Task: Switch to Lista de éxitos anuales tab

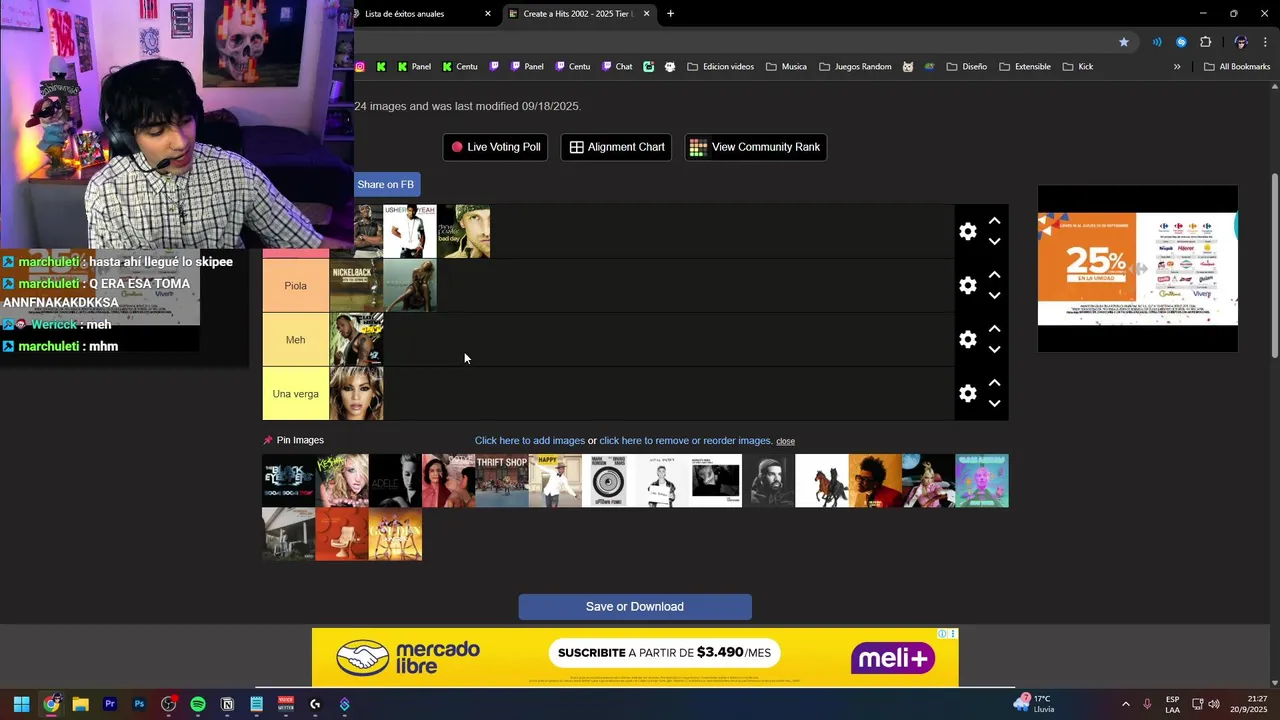Action: point(420,14)
